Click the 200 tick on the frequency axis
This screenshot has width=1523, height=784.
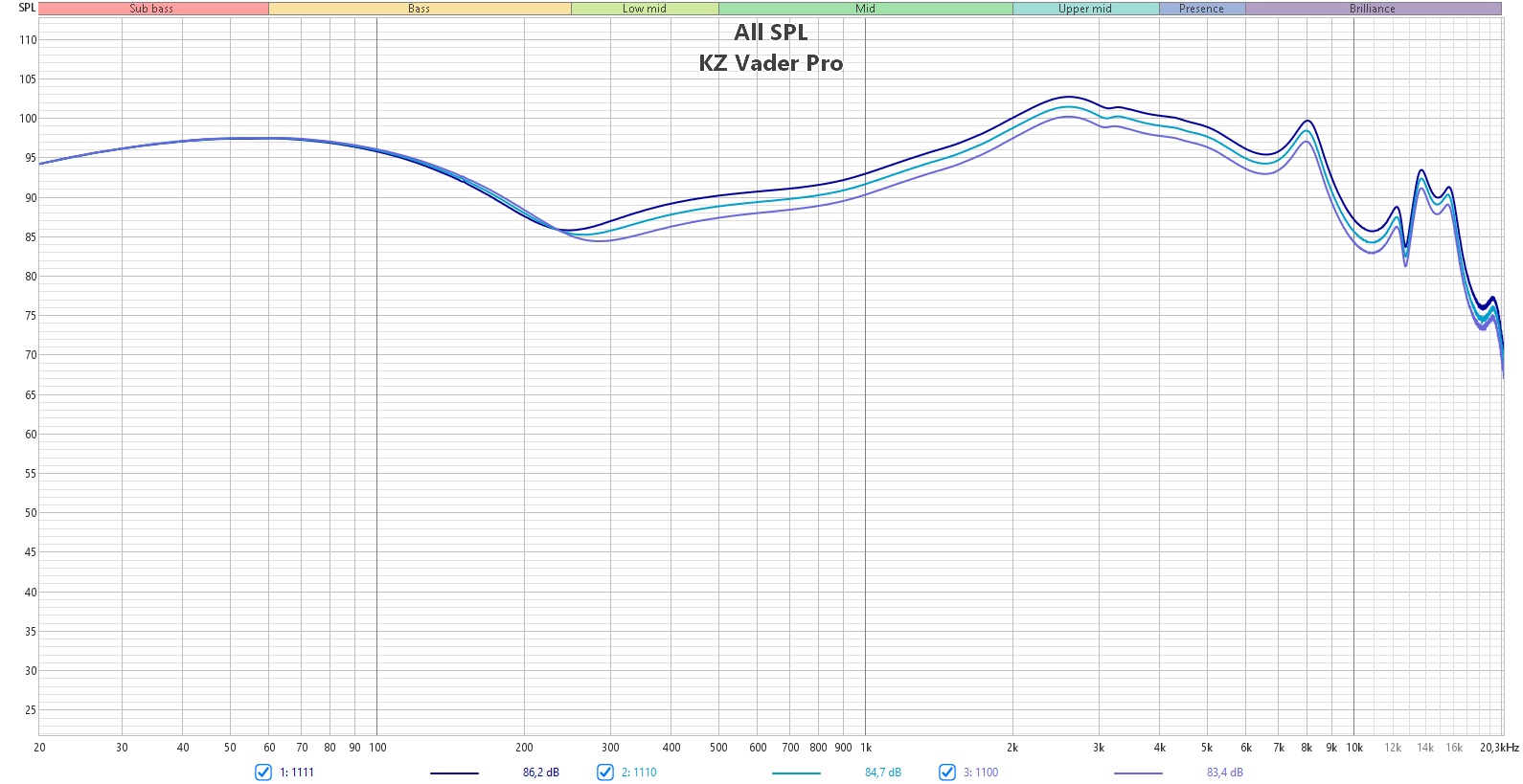524,748
